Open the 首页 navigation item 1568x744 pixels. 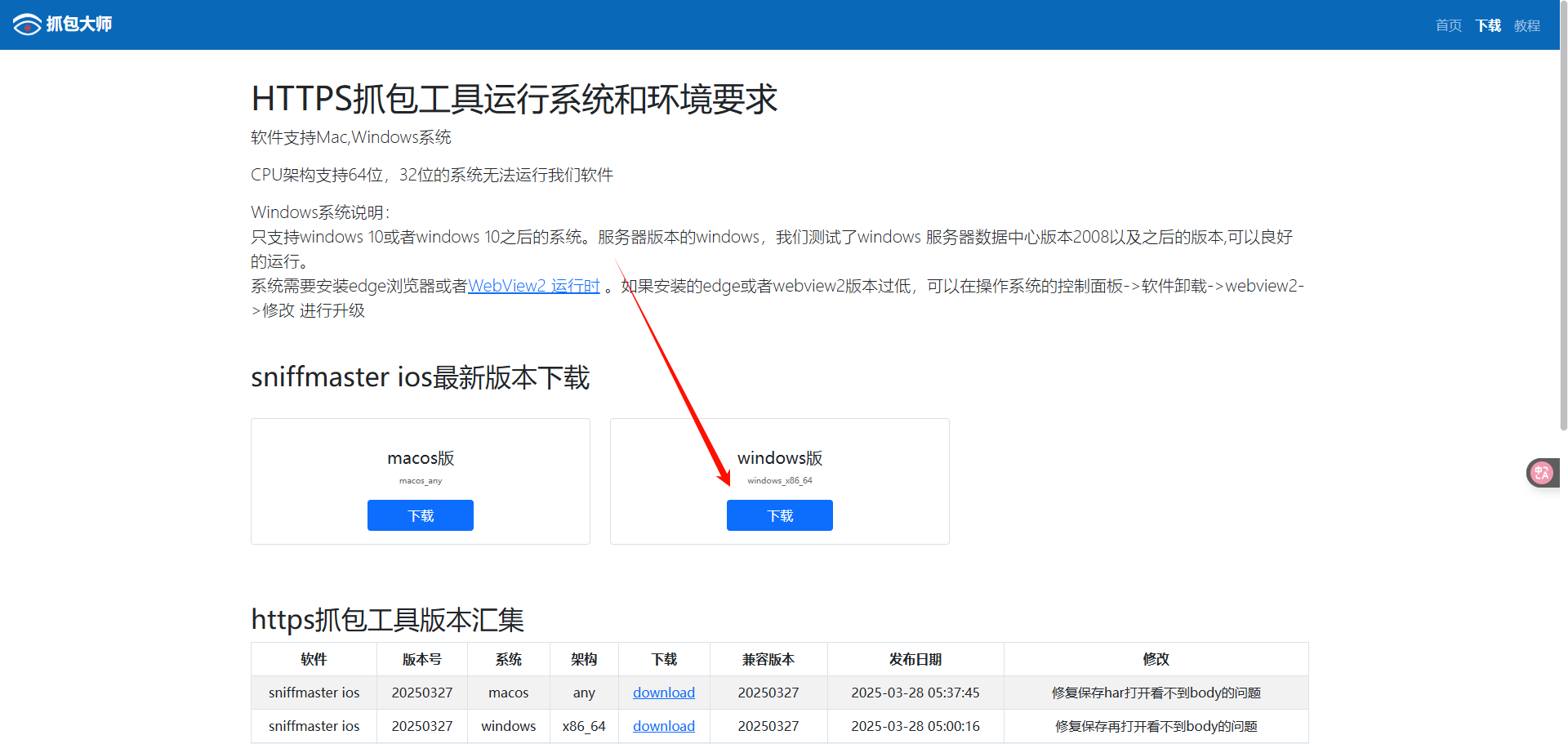pyautogui.click(x=1449, y=25)
